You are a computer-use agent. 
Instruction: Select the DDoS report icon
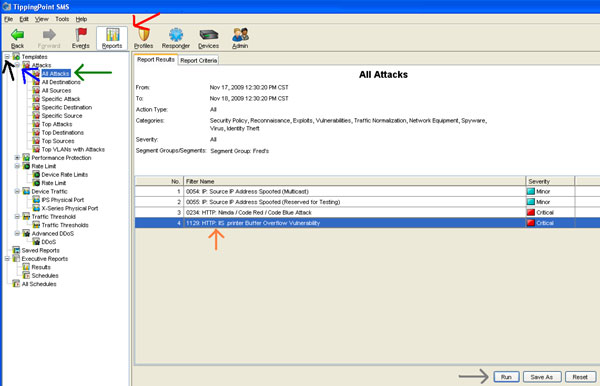pos(36,242)
